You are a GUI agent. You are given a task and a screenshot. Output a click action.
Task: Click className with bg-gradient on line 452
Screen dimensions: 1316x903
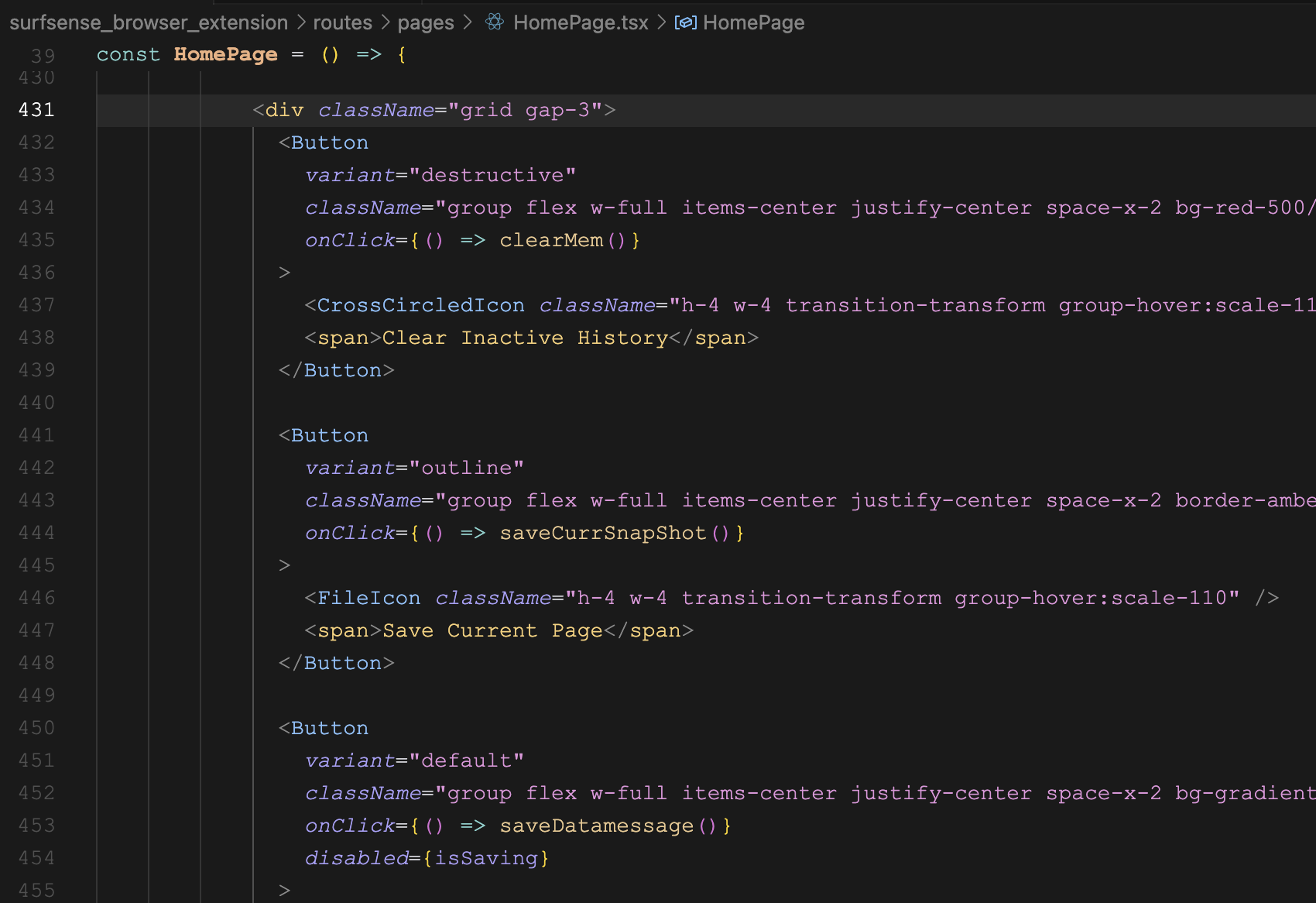[x=811, y=793]
